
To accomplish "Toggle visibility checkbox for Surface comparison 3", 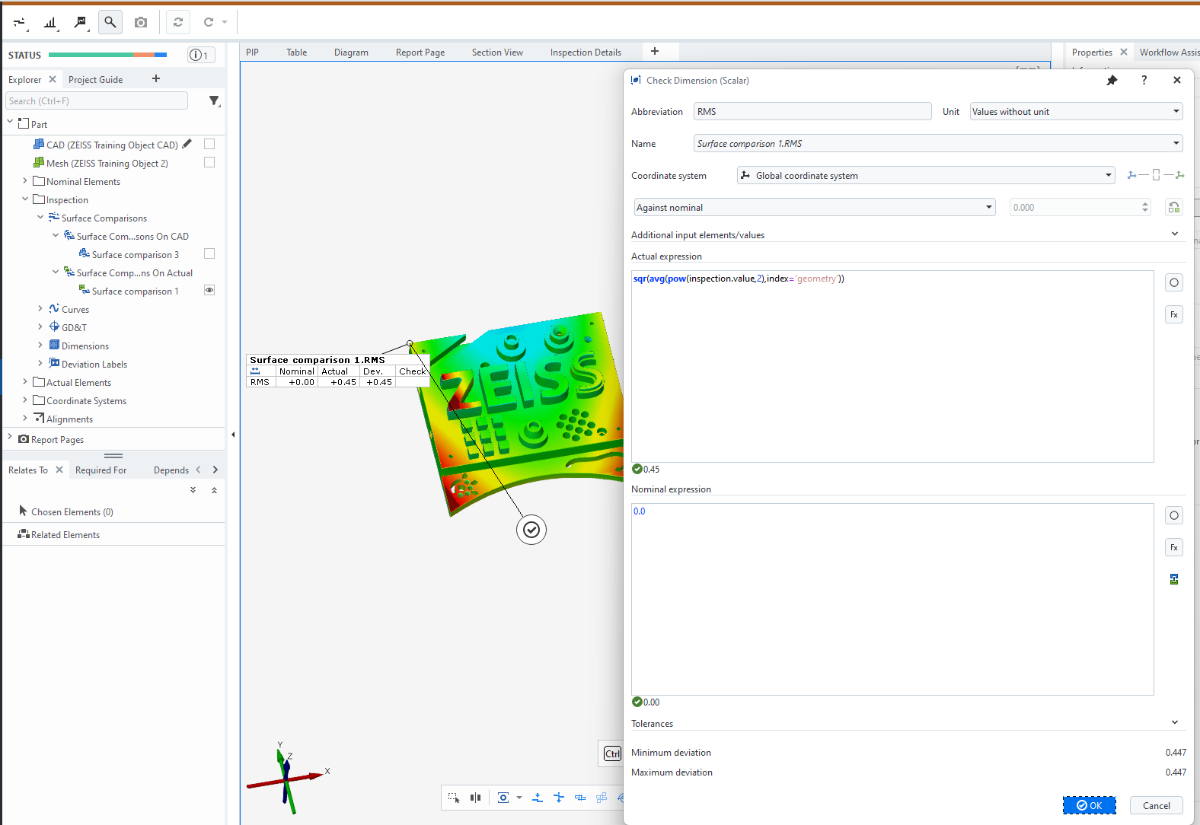I will [210, 254].
